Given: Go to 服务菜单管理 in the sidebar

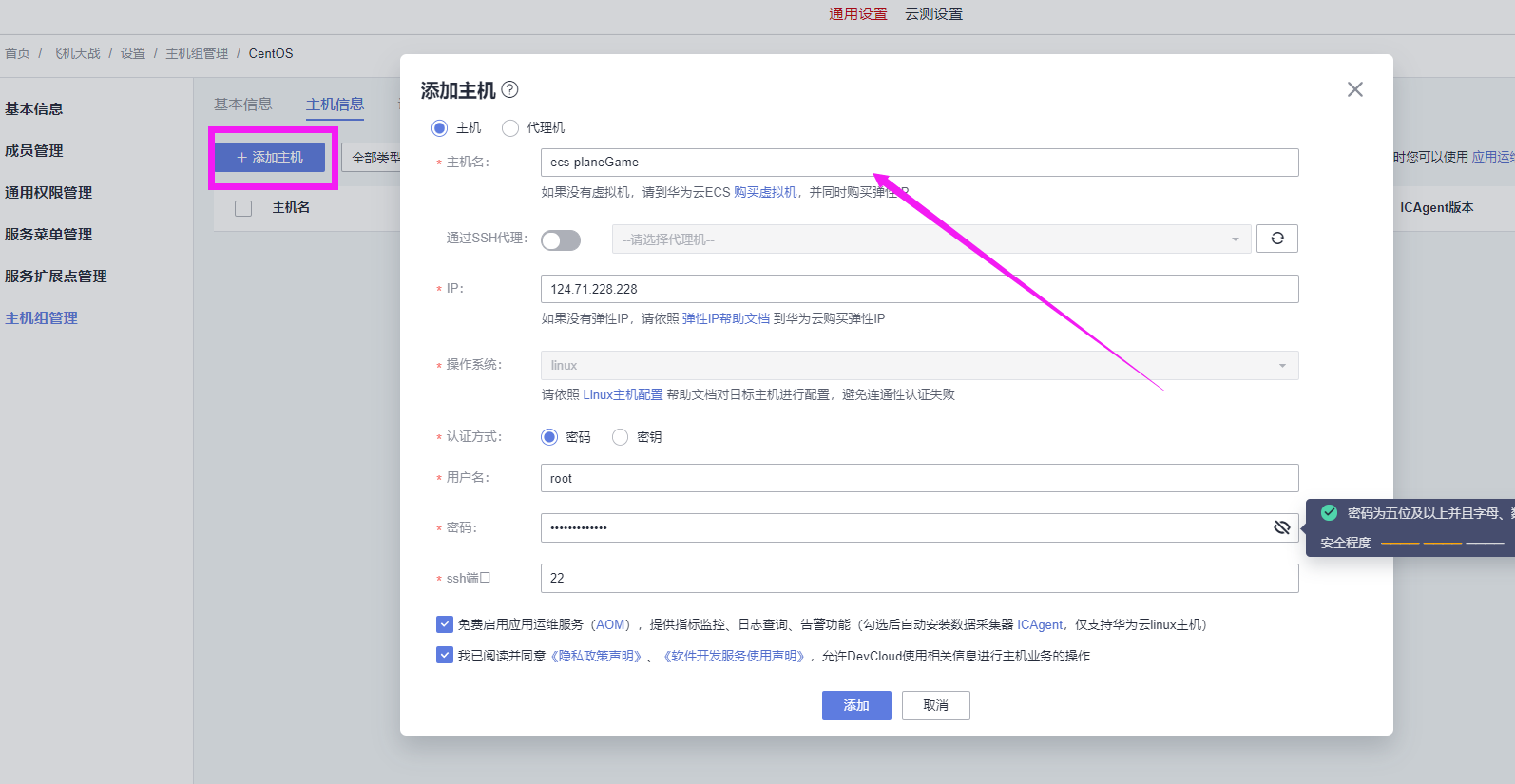Looking at the screenshot, I should [x=48, y=234].
